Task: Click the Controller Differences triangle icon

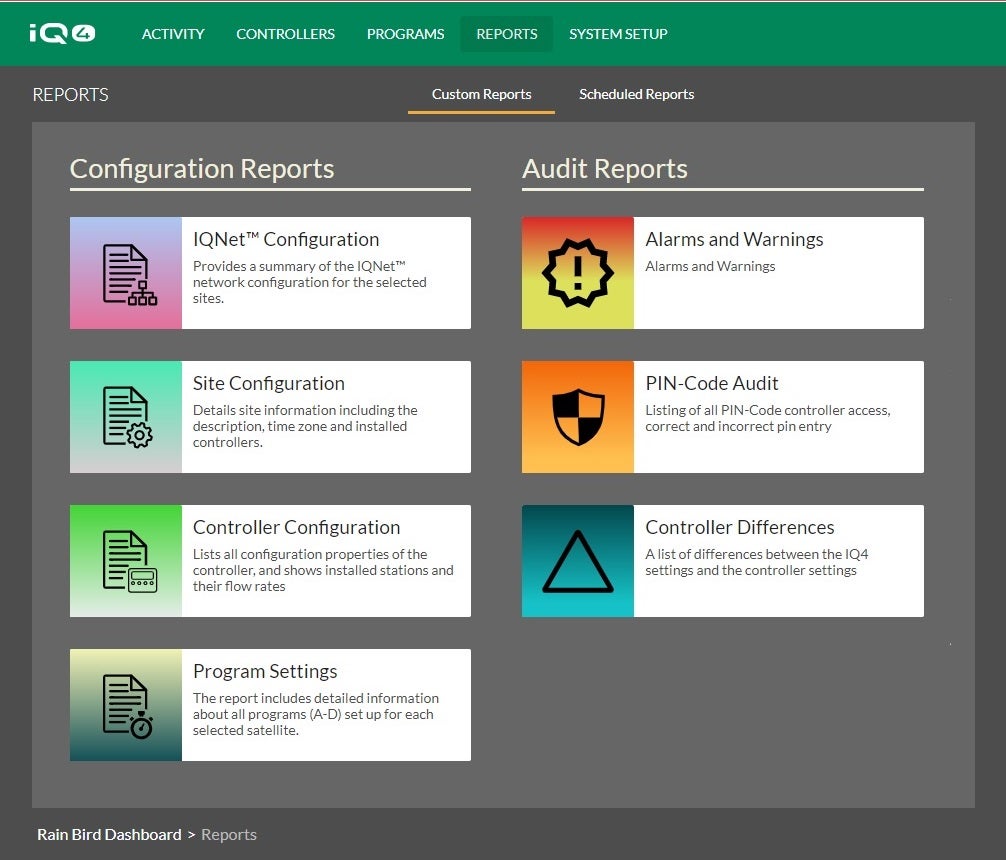Action: 578,561
